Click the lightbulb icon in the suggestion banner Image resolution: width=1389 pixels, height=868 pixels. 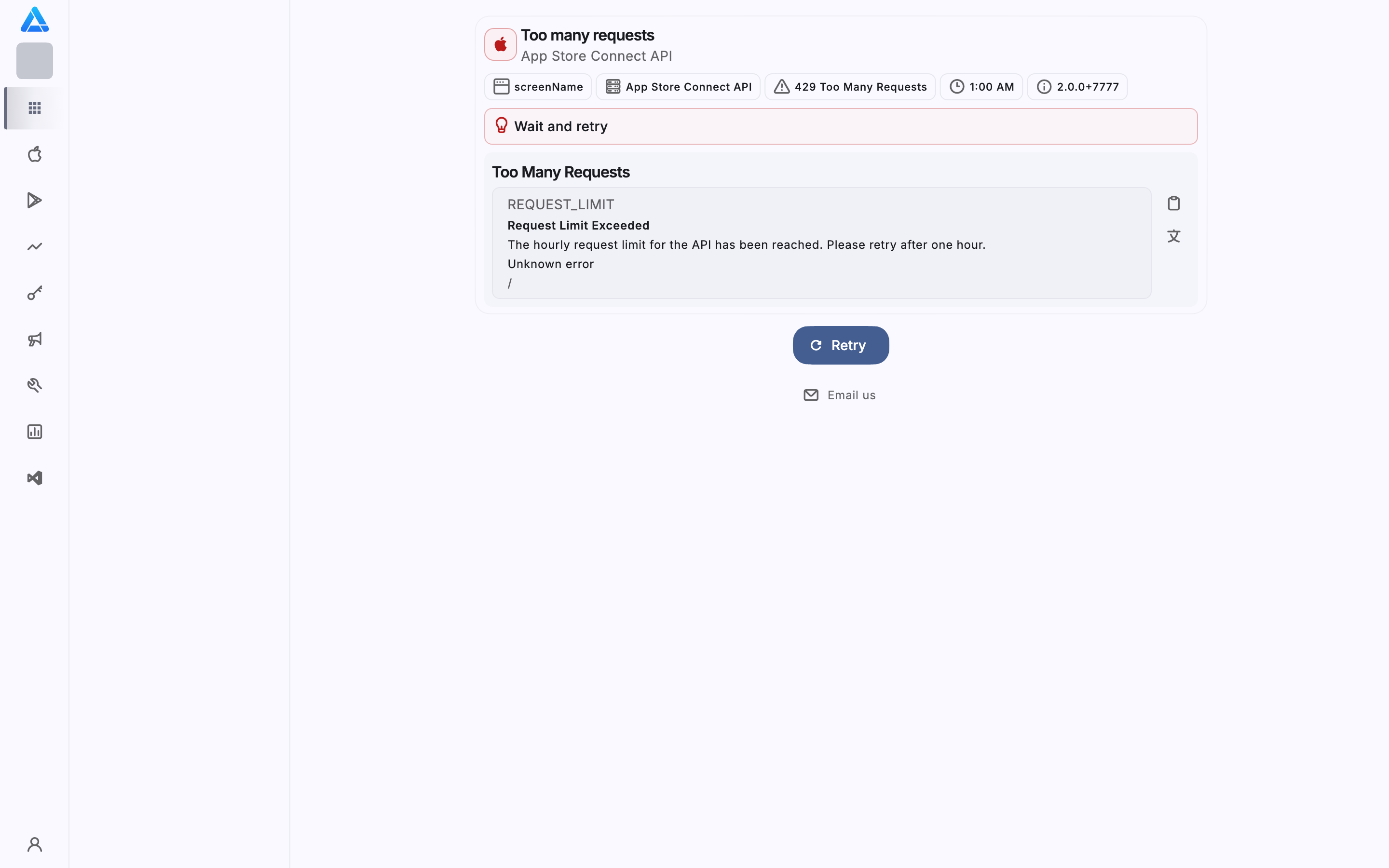click(501, 126)
